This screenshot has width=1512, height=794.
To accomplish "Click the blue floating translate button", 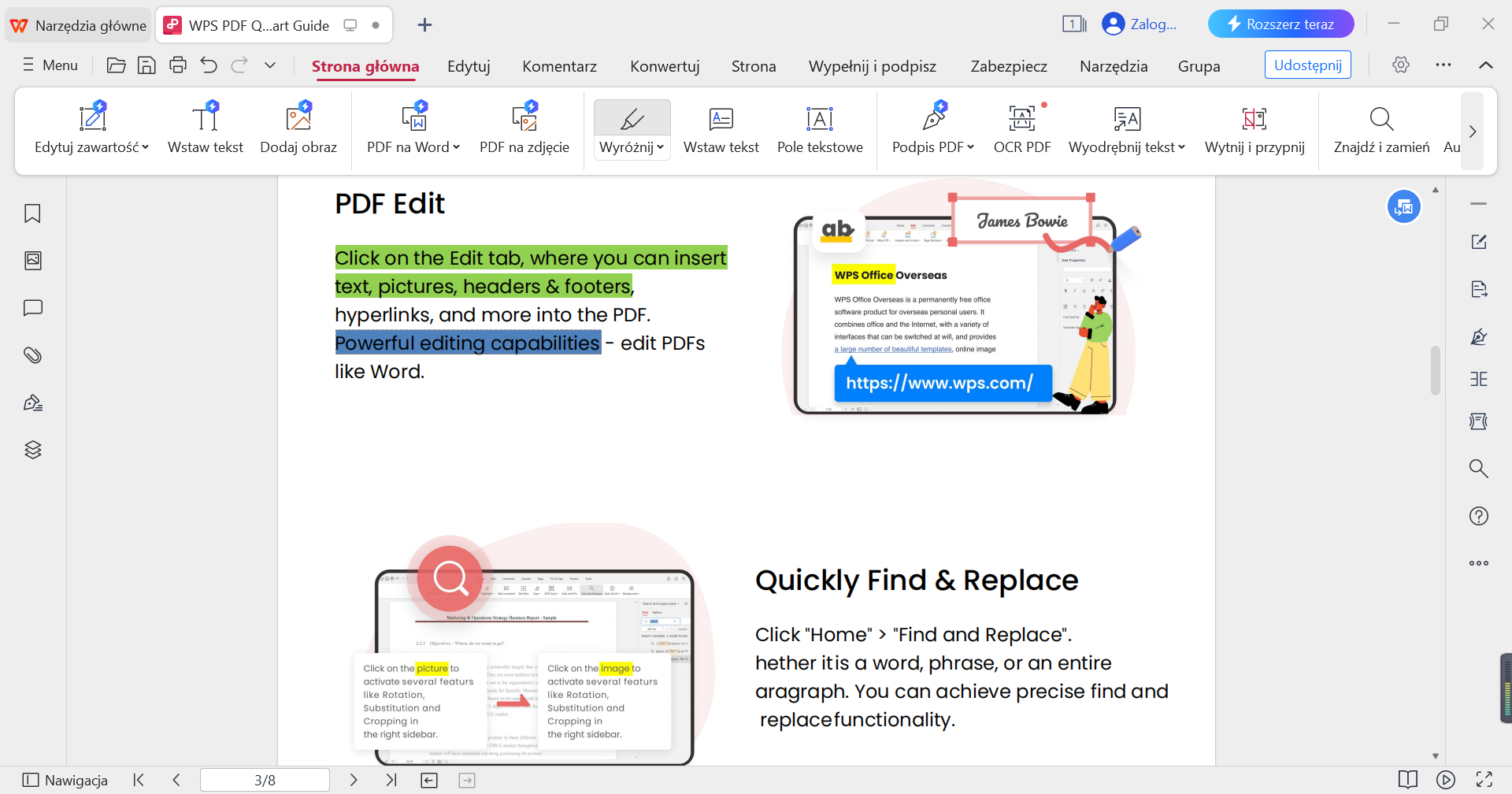I will [x=1404, y=207].
